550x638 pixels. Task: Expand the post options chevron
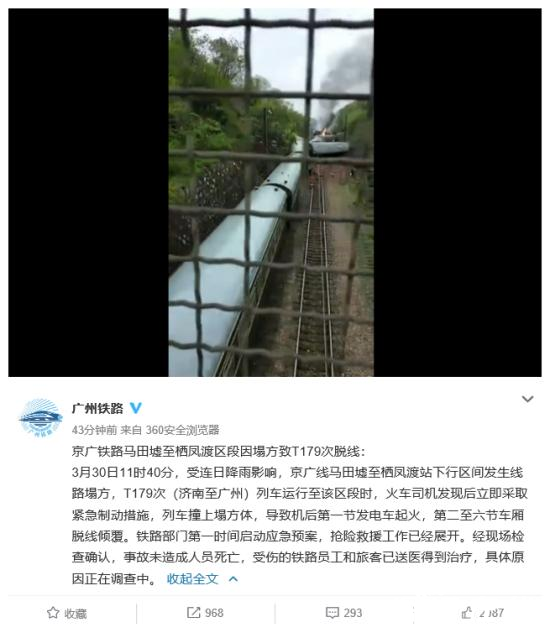point(528,399)
